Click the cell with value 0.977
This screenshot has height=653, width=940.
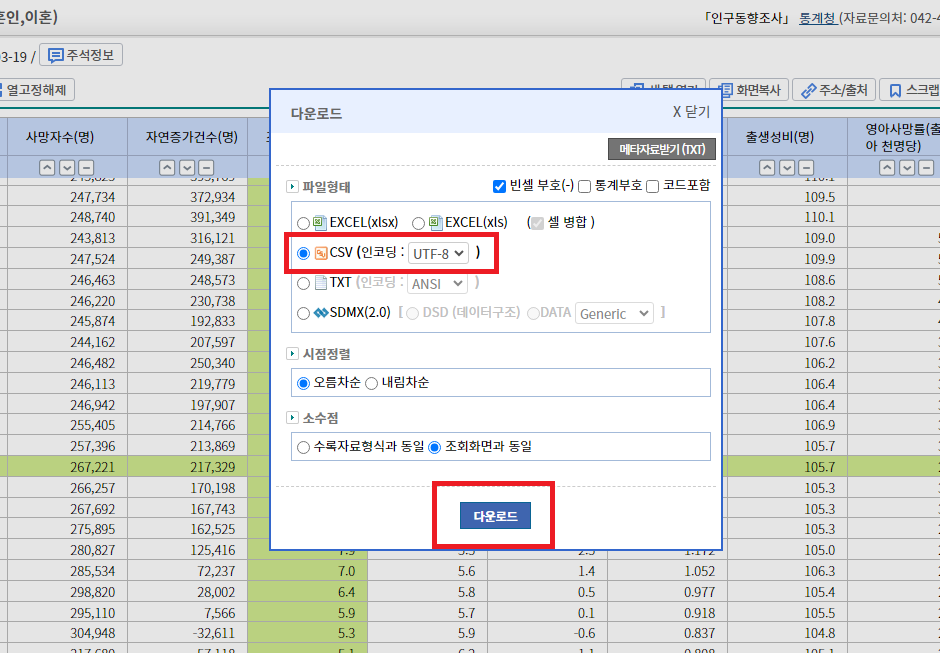(667, 592)
